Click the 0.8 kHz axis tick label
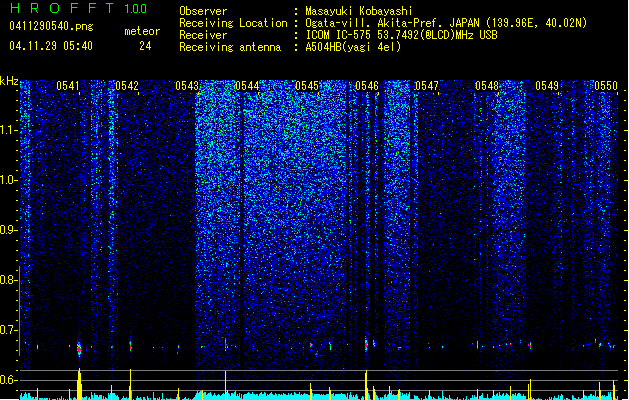 (8, 280)
